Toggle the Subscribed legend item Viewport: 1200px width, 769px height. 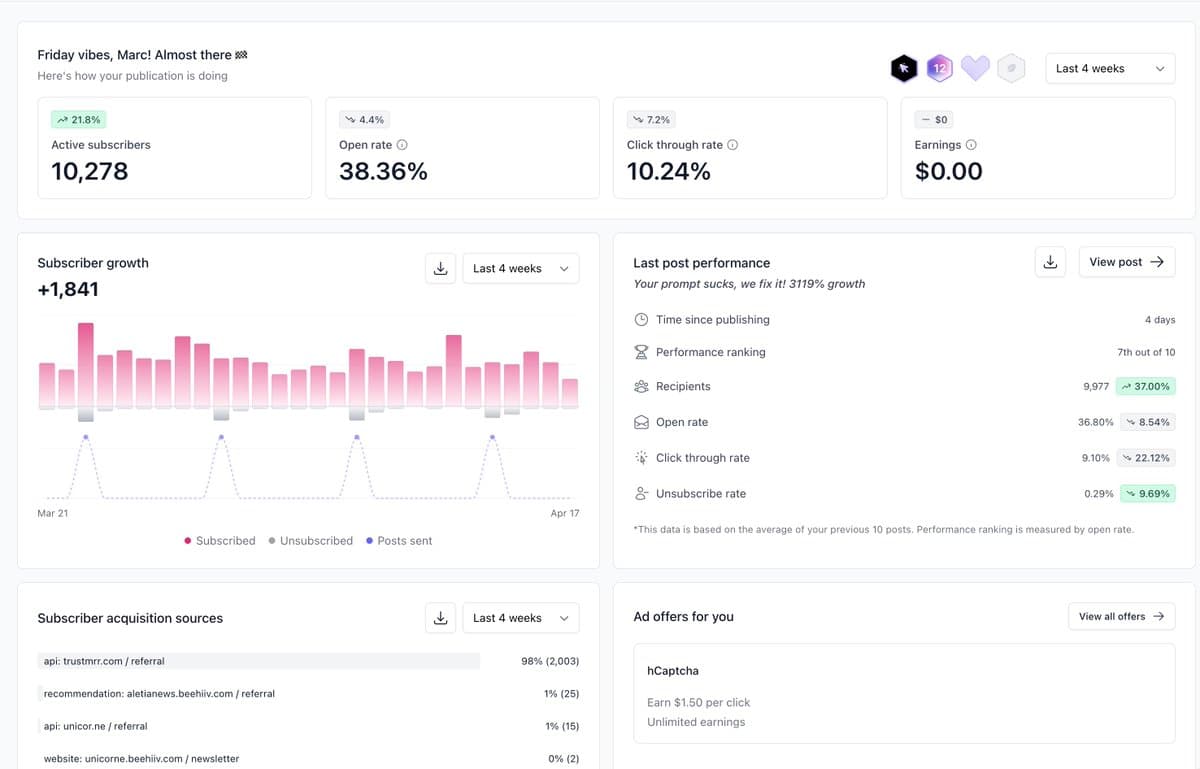click(220, 540)
